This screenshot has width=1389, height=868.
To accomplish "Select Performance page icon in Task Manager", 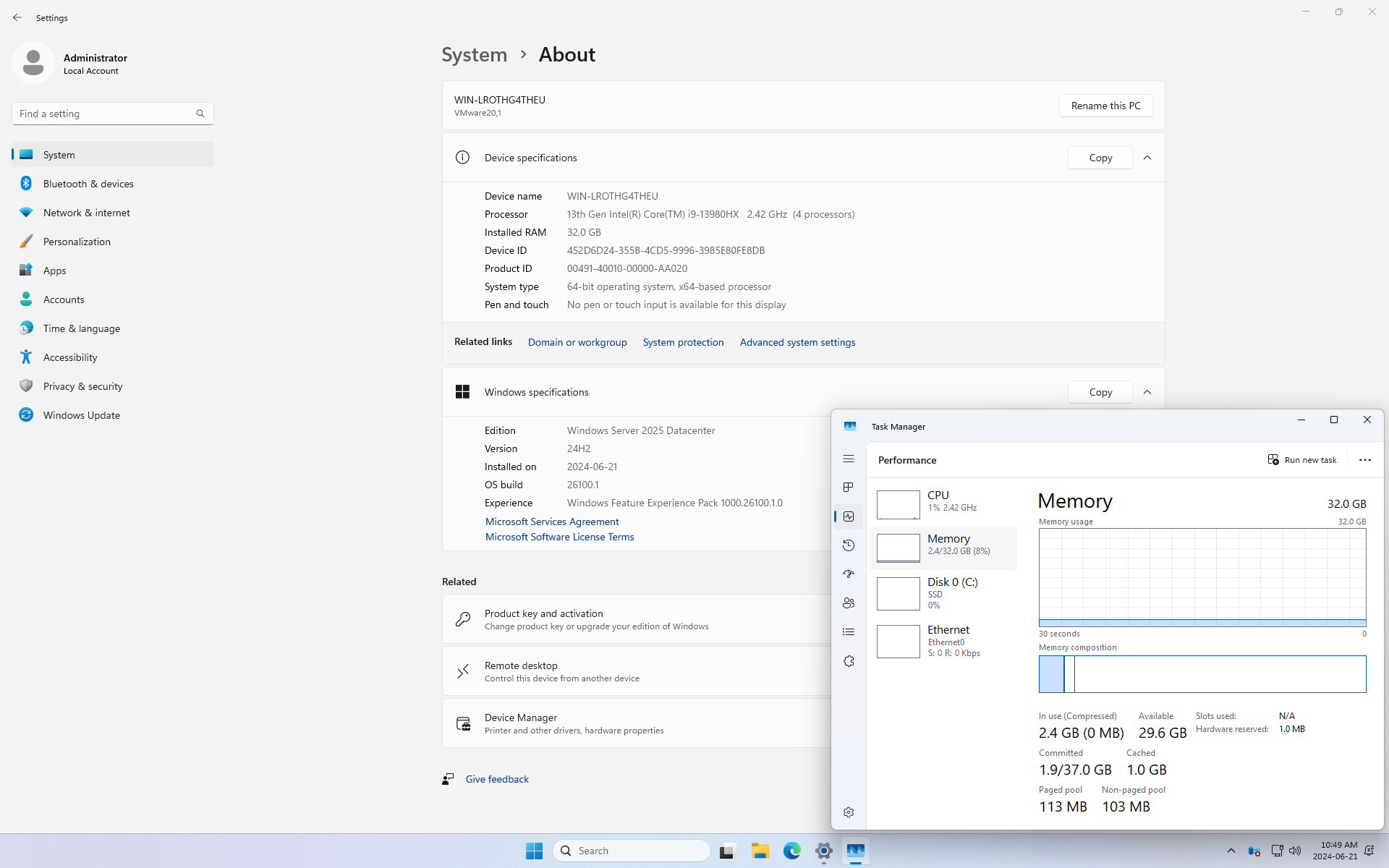I will (849, 516).
